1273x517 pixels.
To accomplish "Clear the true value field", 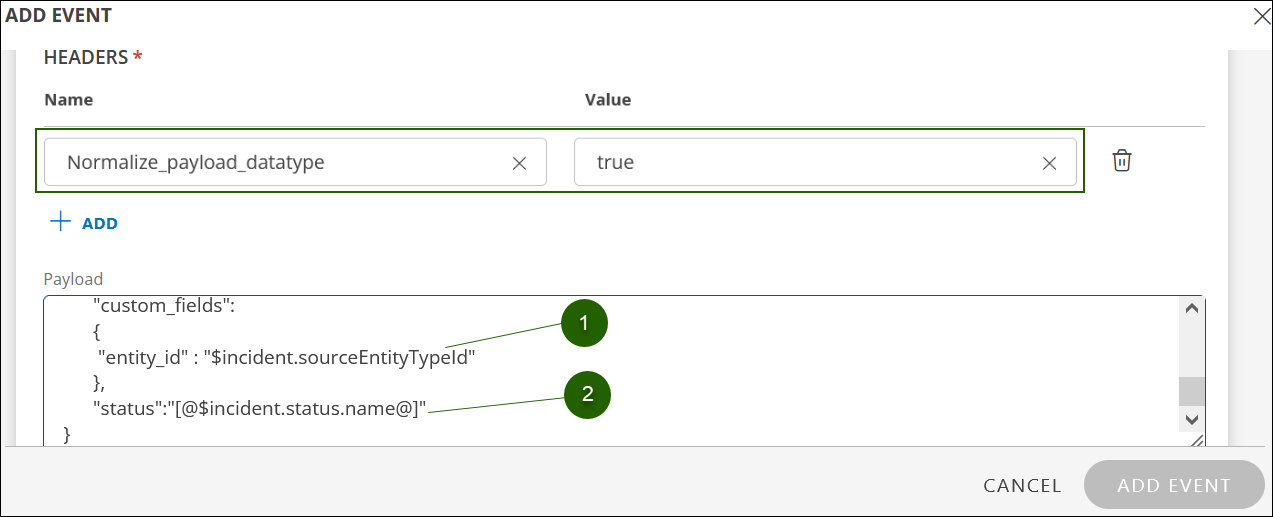I will (1049, 163).
